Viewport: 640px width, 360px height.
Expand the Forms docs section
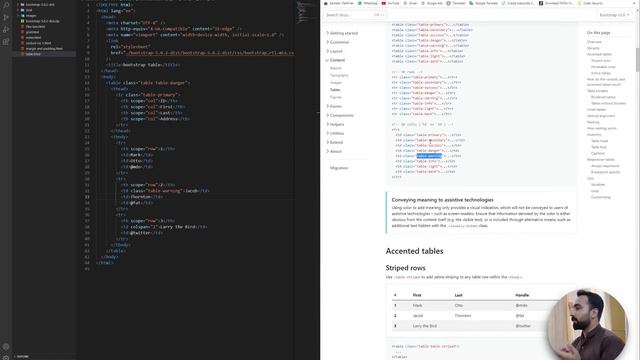point(334,106)
